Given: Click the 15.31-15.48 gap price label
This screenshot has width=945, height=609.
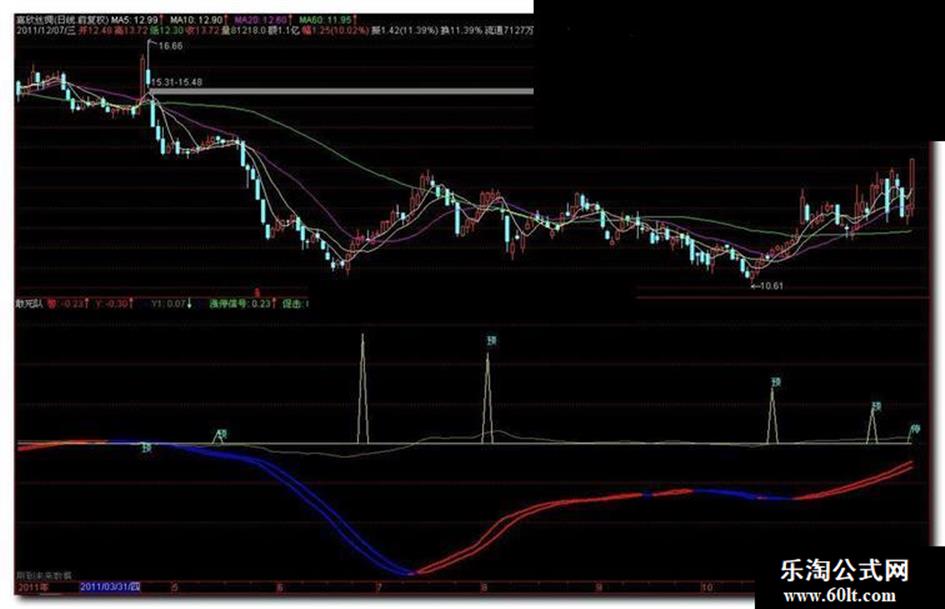Looking at the screenshot, I should (177, 82).
